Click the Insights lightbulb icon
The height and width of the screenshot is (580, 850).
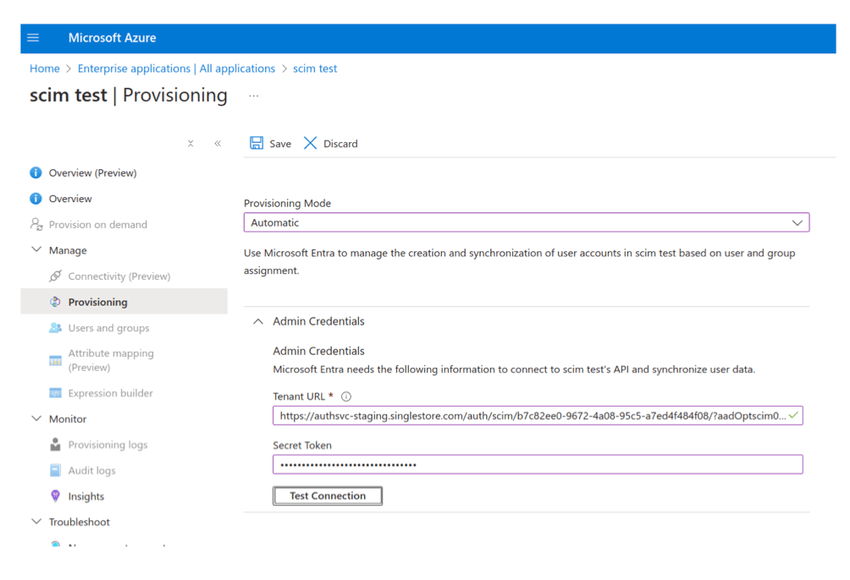pyautogui.click(x=56, y=496)
